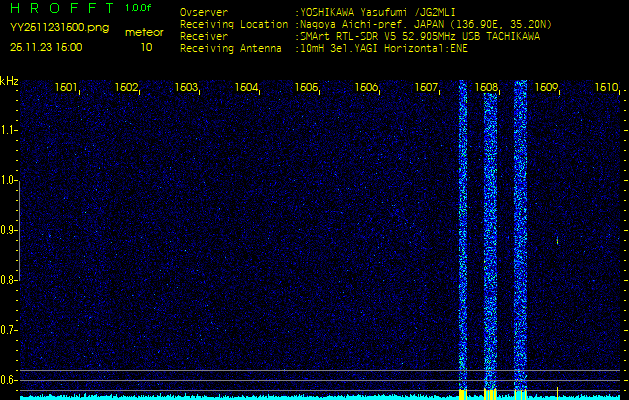
Task: Click the 1.00f version label
Action: click(139, 8)
